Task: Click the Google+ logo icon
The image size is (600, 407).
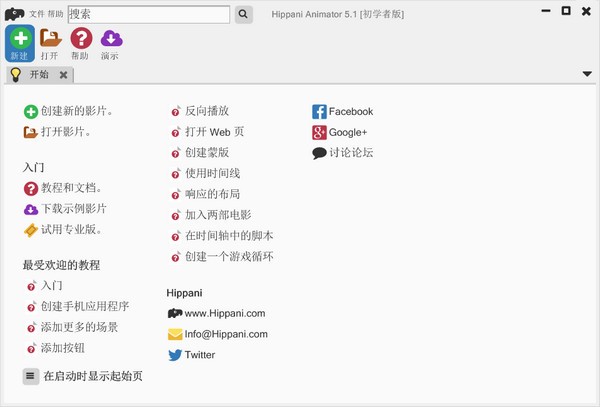Action: click(x=319, y=132)
